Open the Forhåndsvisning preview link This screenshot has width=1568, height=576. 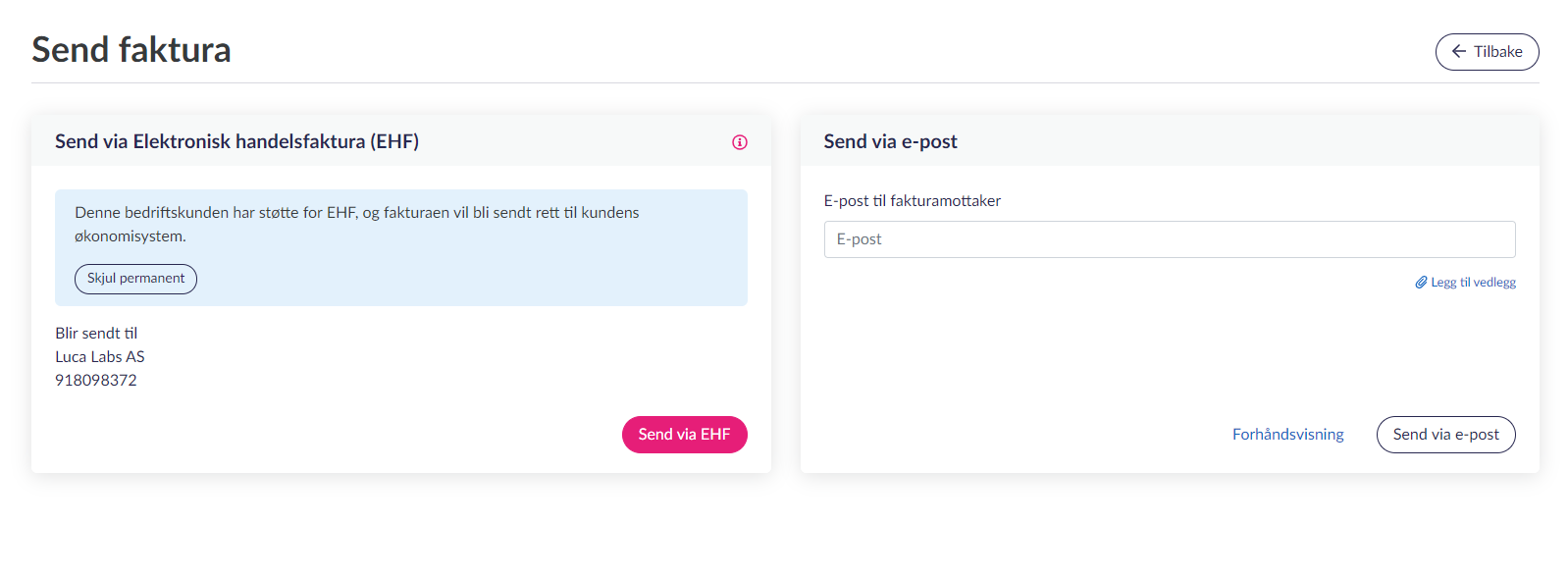click(x=1287, y=435)
